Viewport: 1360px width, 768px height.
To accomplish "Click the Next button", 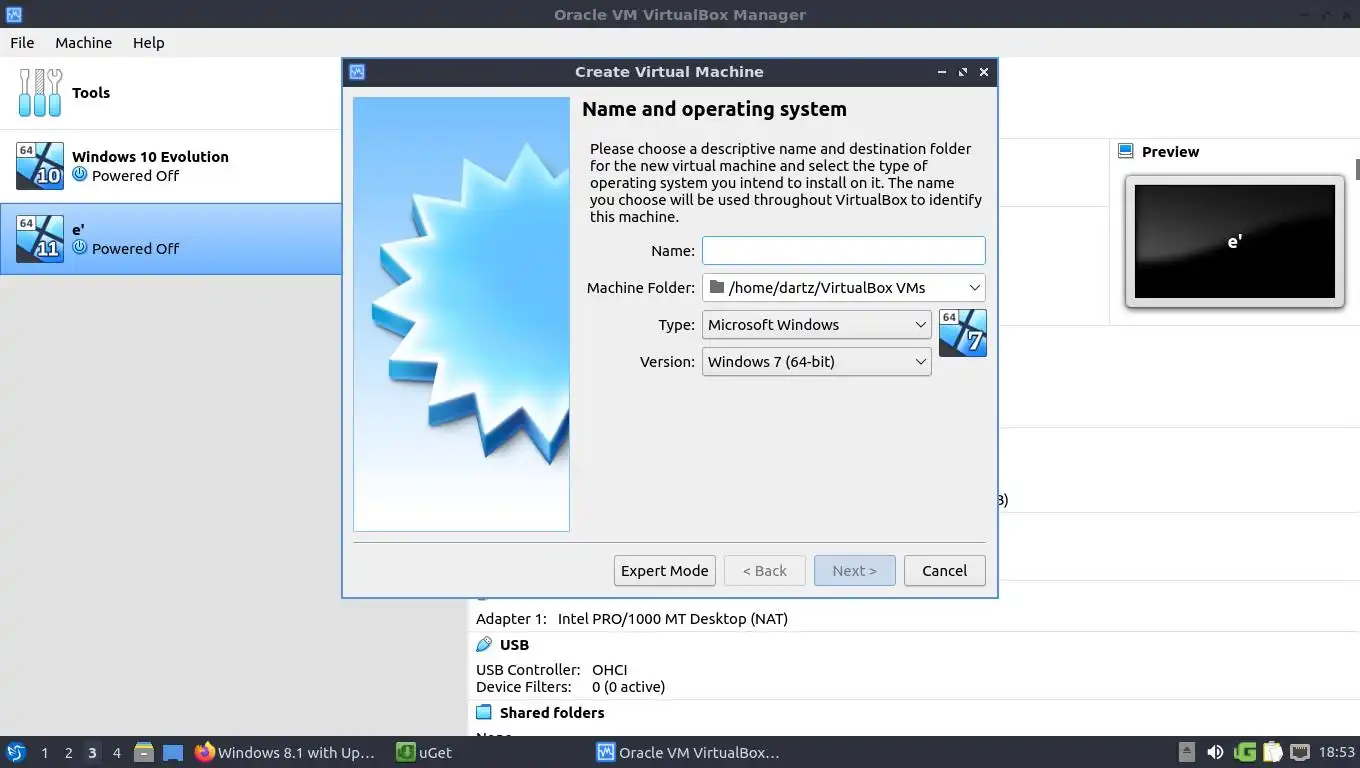I will point(855,571).
